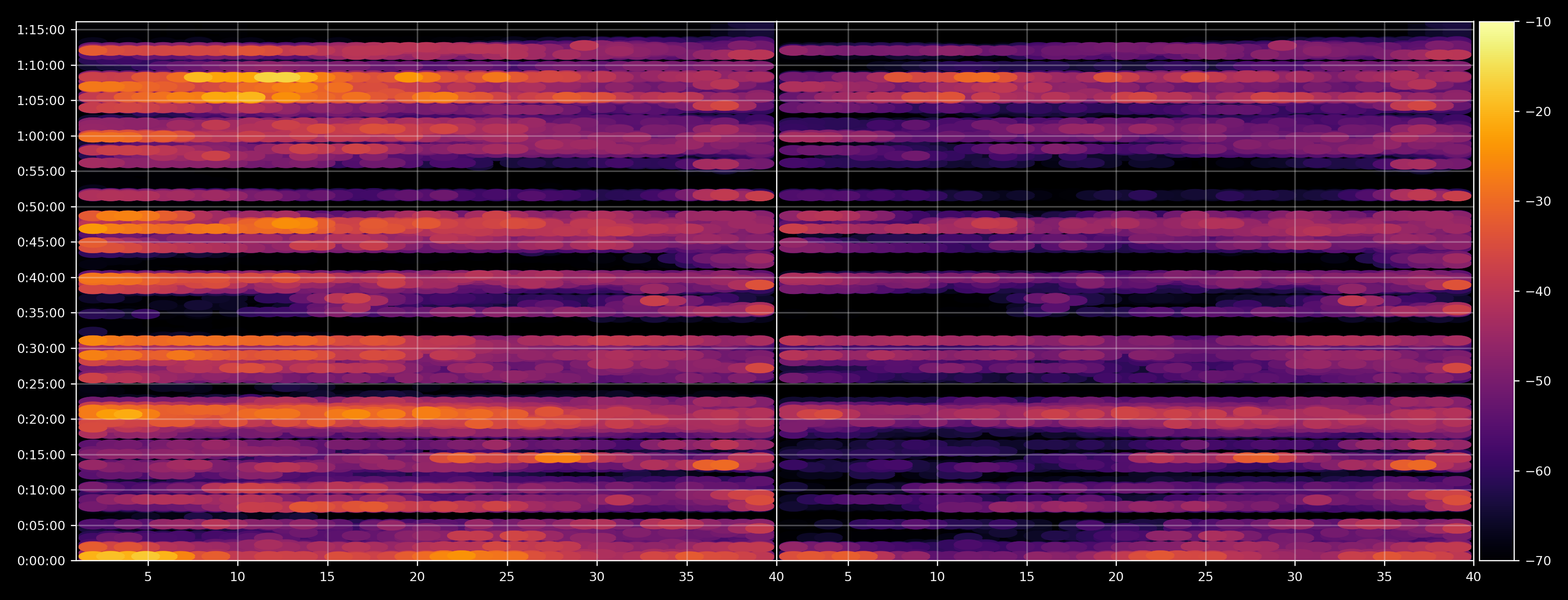Click the 0:00:00 time axis label
The image size is (1568, 600).
point(41,560)
